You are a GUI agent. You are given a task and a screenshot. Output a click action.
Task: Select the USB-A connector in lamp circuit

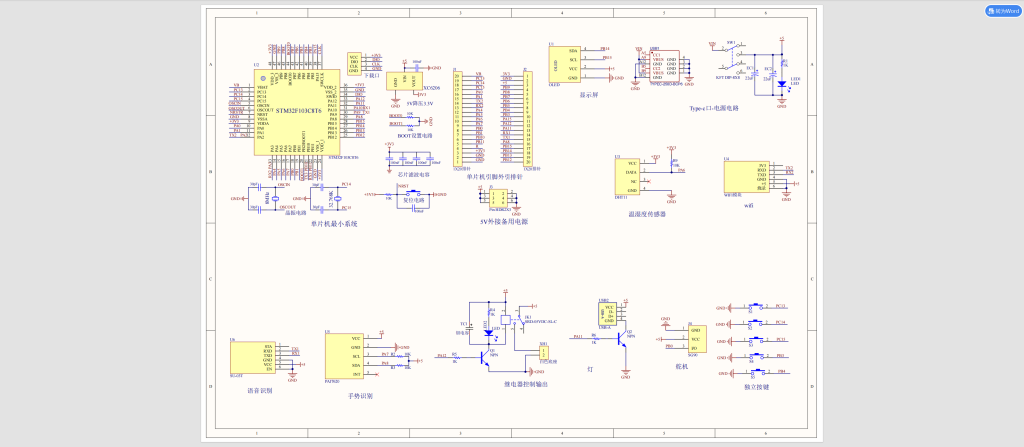point(610,313)
